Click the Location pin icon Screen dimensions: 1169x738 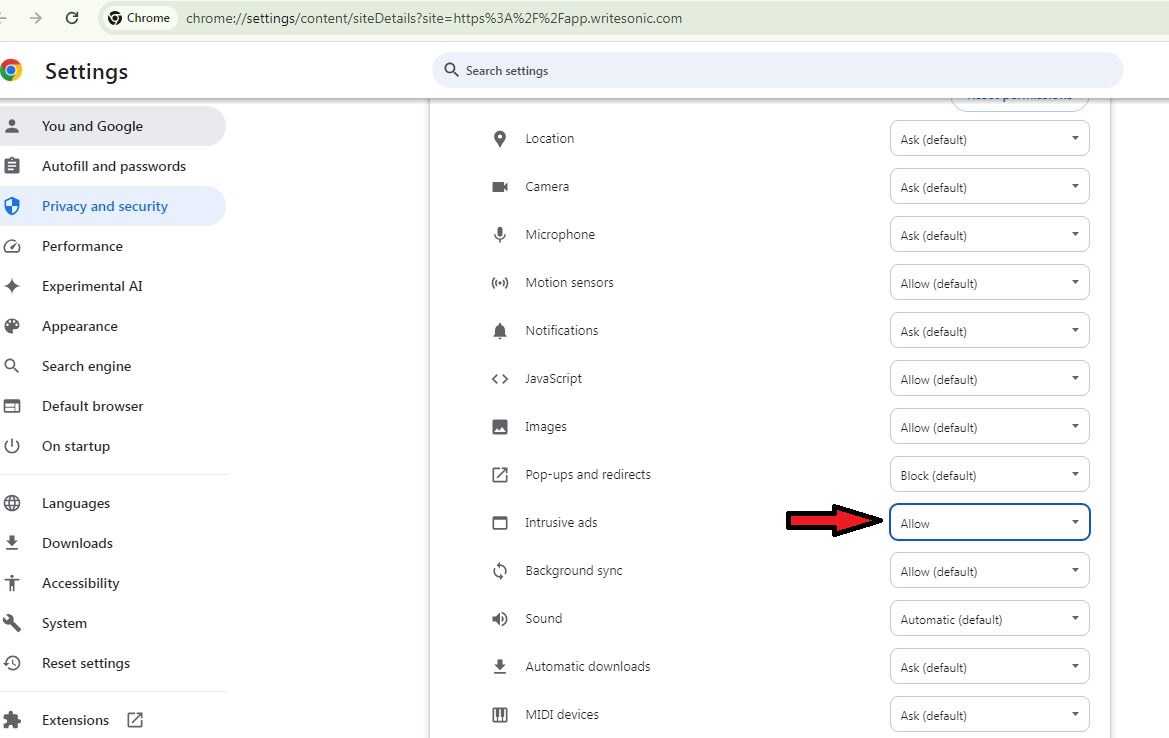(500, 139)
